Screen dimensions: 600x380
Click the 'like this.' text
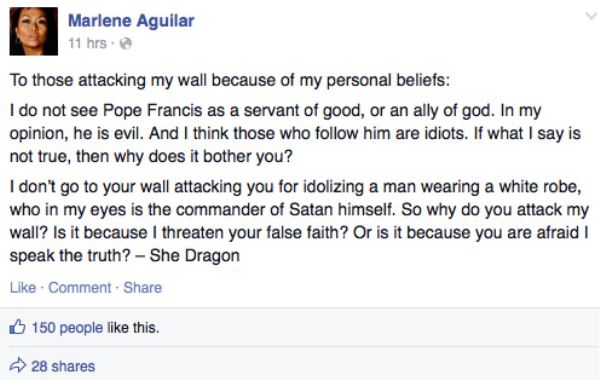pos(133,328)
